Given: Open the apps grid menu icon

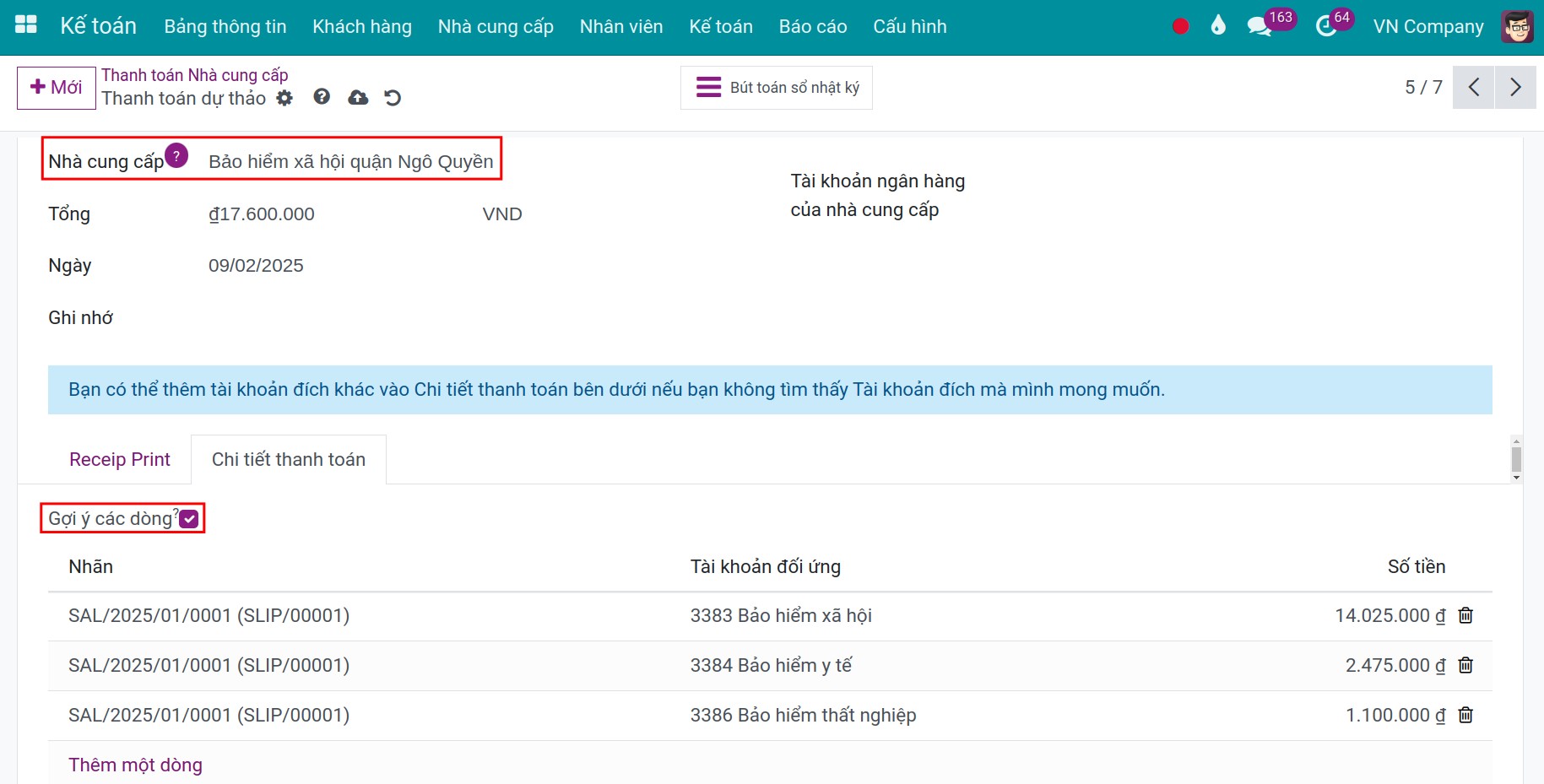Looking at the screenshot, I should point(26,25).
